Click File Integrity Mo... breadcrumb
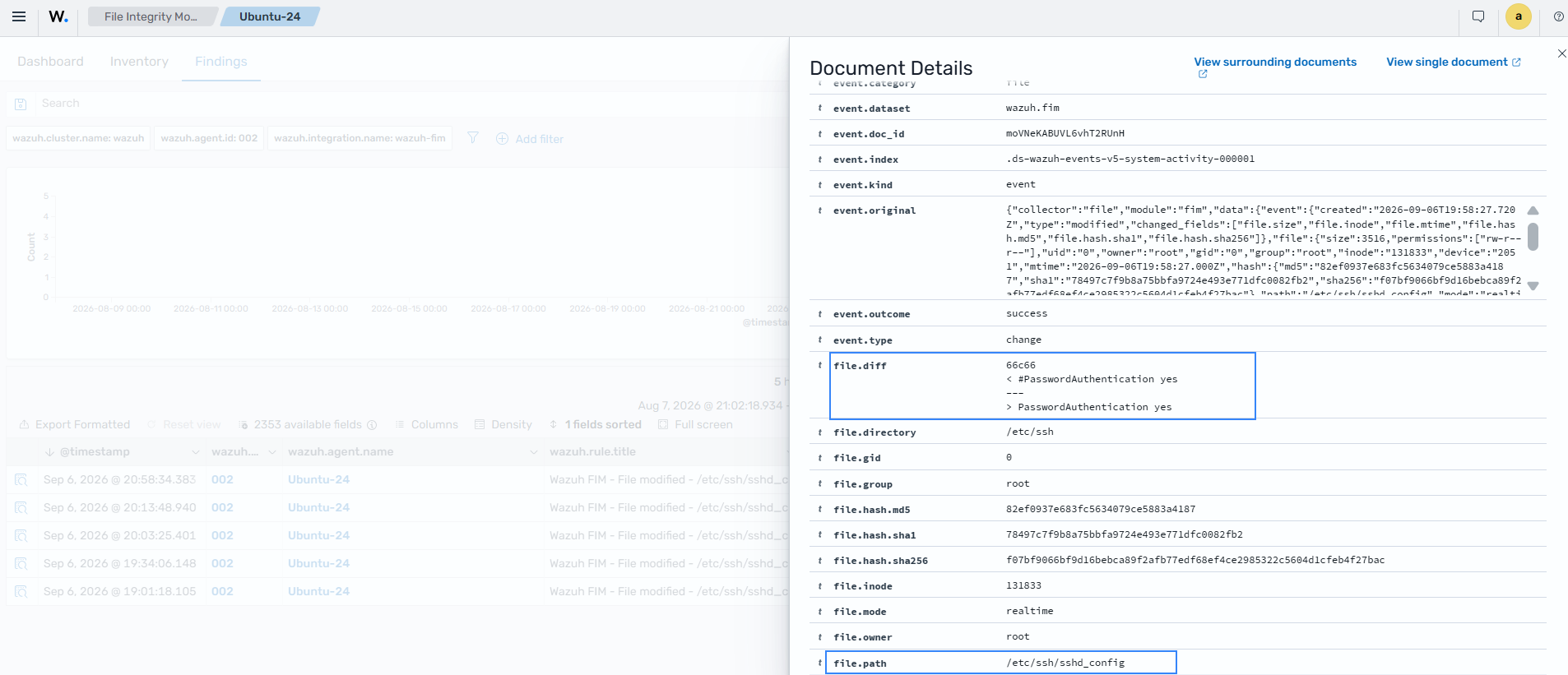Viewport: 1568px width, 675px height. 151,16
